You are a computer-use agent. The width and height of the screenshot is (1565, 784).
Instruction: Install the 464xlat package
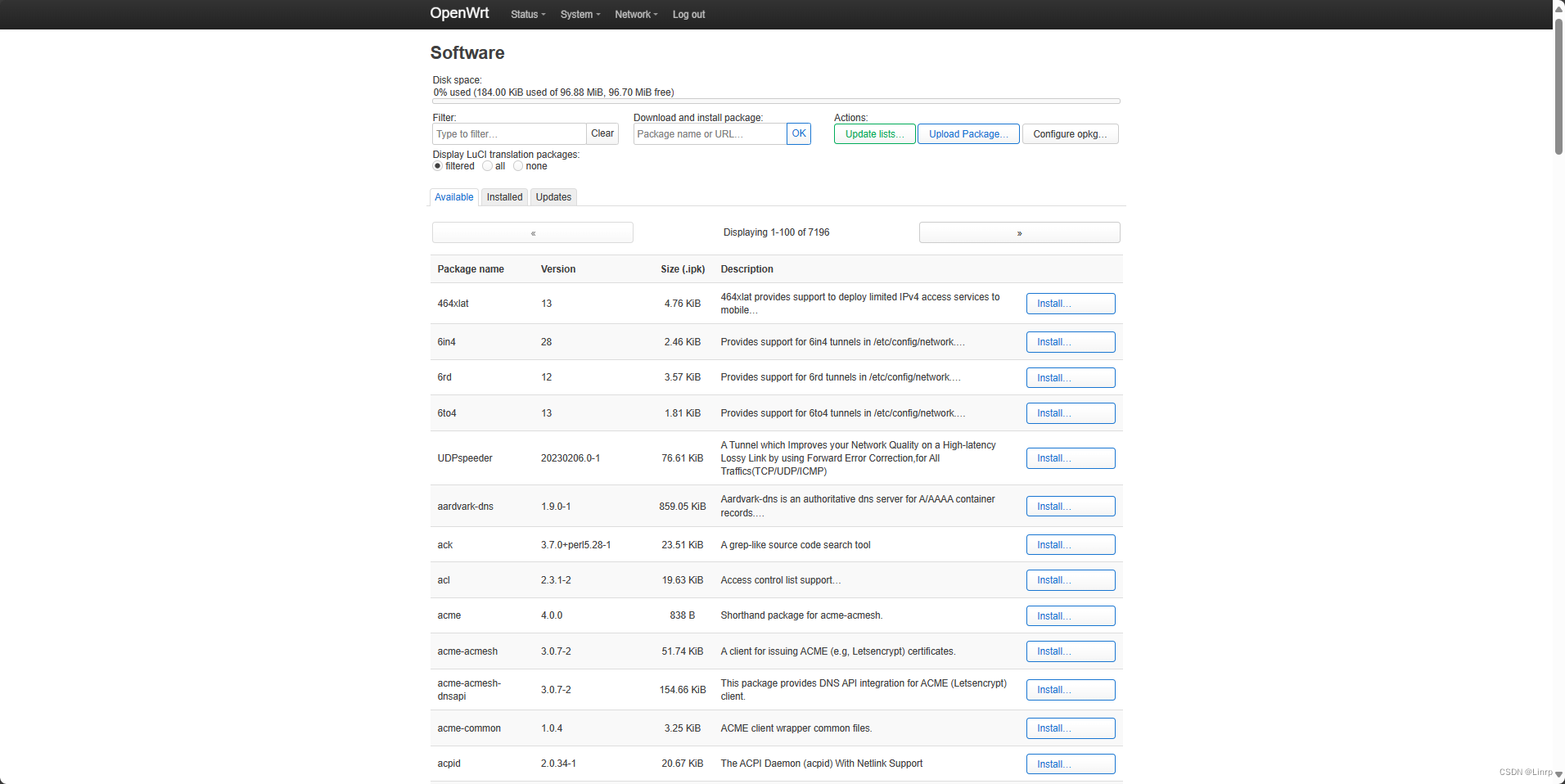coord(1071,304)
